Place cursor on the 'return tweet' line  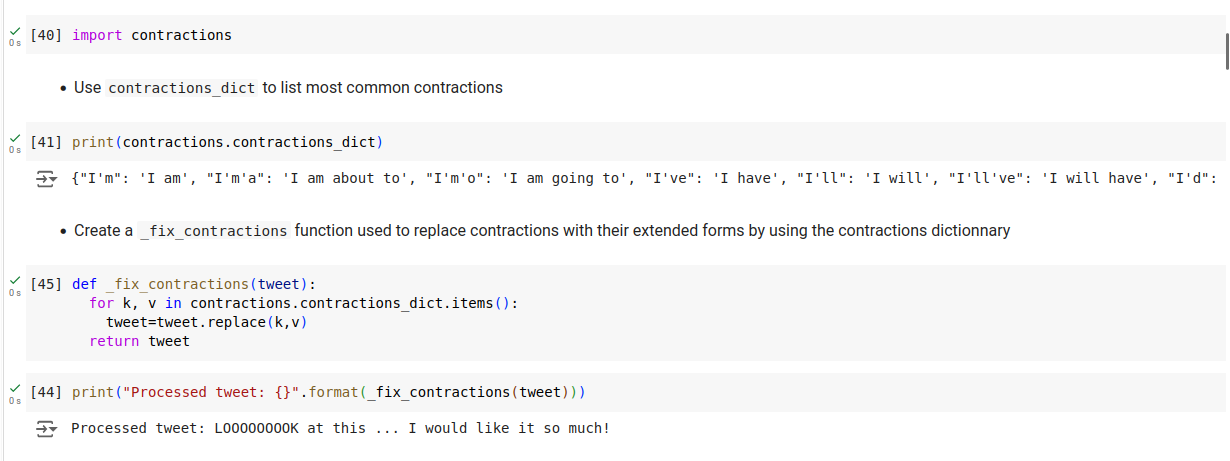(x=139, y=341)
